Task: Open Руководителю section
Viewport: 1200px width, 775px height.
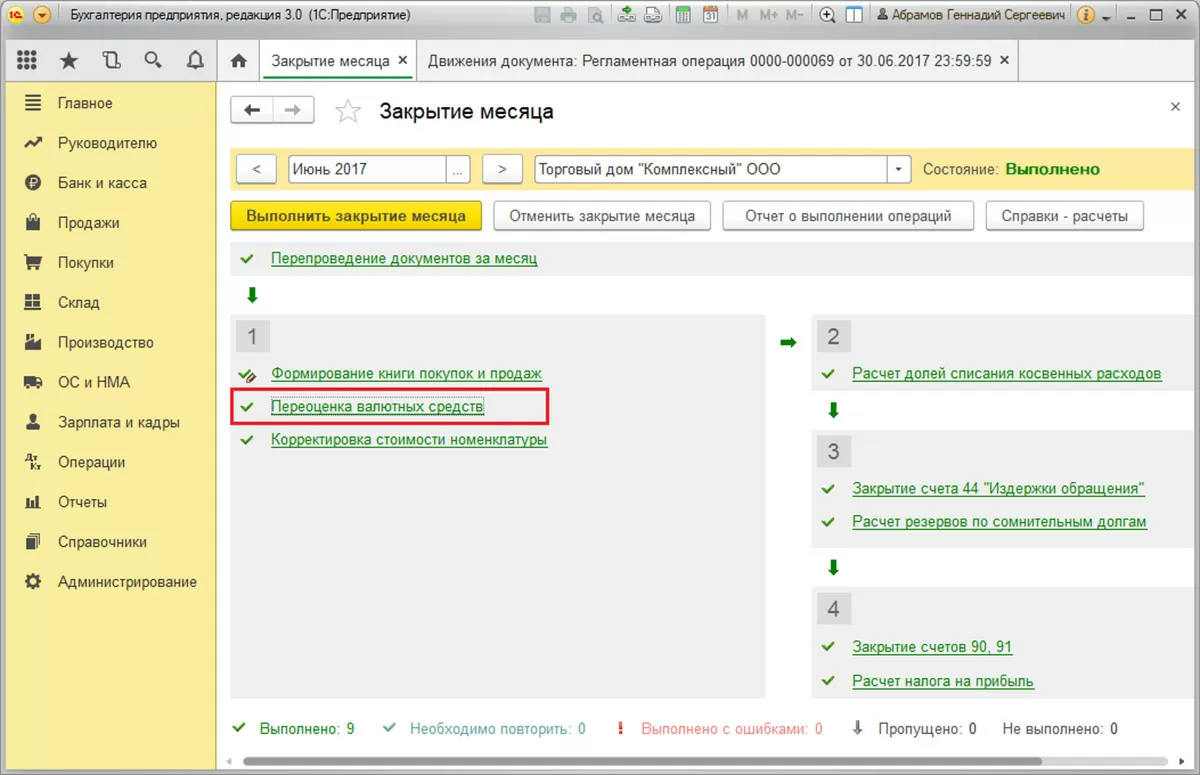Action: (x=108, y=143)
